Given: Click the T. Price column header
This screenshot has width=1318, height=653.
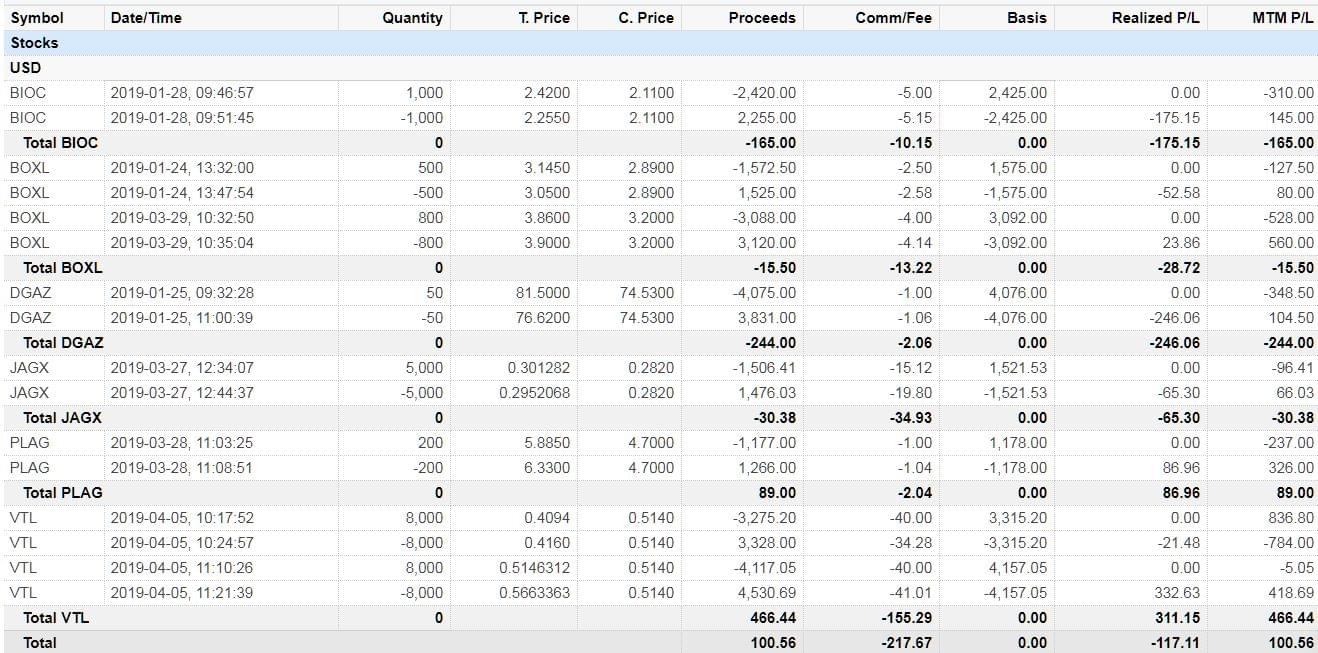Looking at the screenshot, I should pos(544,18).
